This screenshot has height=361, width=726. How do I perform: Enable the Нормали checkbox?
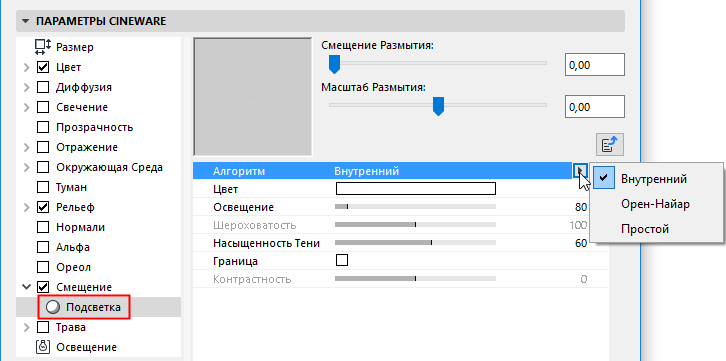click(43, 227)
